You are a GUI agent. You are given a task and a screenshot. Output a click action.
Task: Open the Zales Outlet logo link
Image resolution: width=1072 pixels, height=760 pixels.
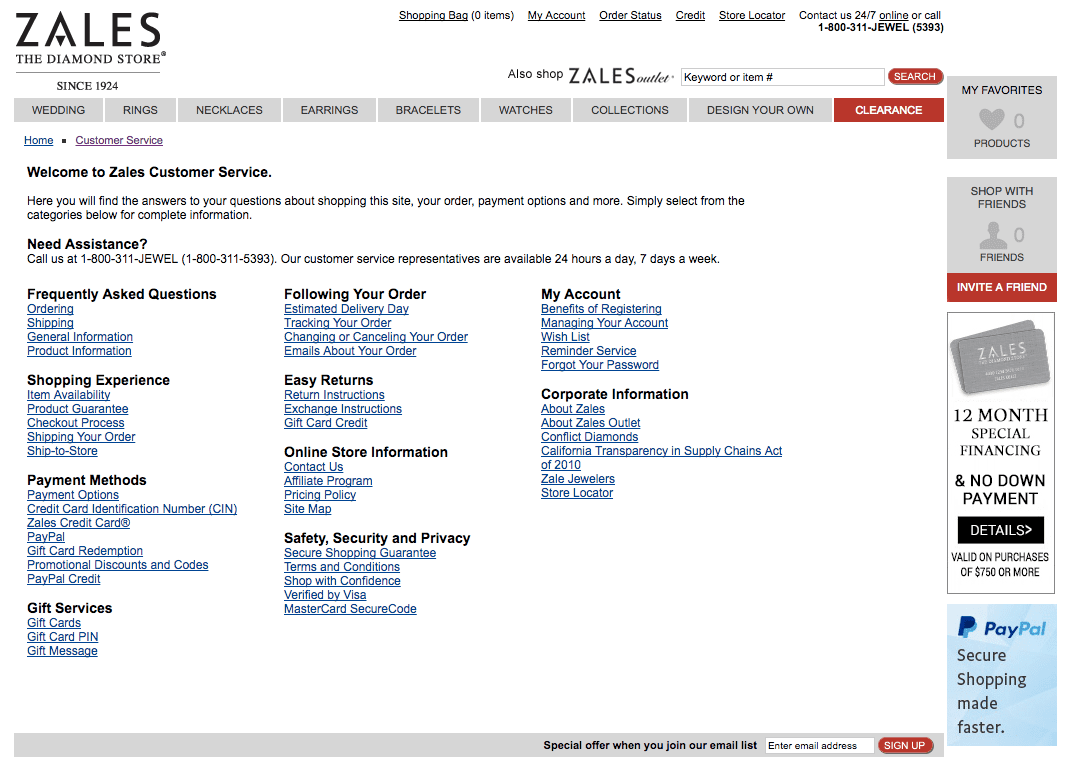click(621, 76)
